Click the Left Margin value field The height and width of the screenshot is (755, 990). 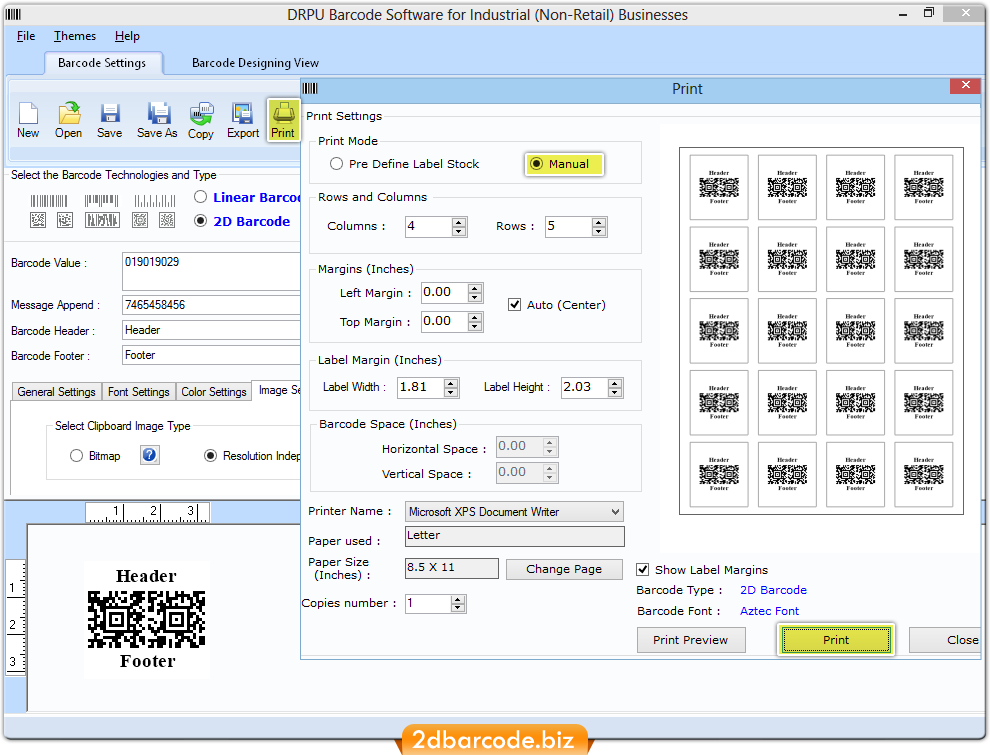[444, 292]
